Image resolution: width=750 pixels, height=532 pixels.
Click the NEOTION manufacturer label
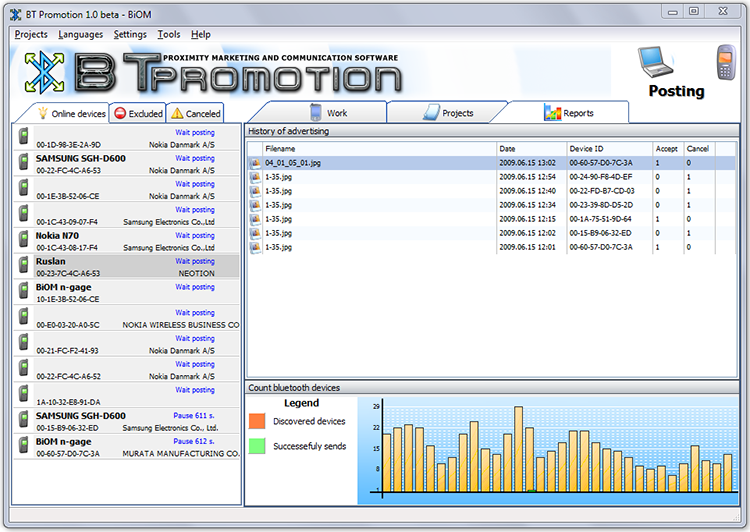click(197, 274)
